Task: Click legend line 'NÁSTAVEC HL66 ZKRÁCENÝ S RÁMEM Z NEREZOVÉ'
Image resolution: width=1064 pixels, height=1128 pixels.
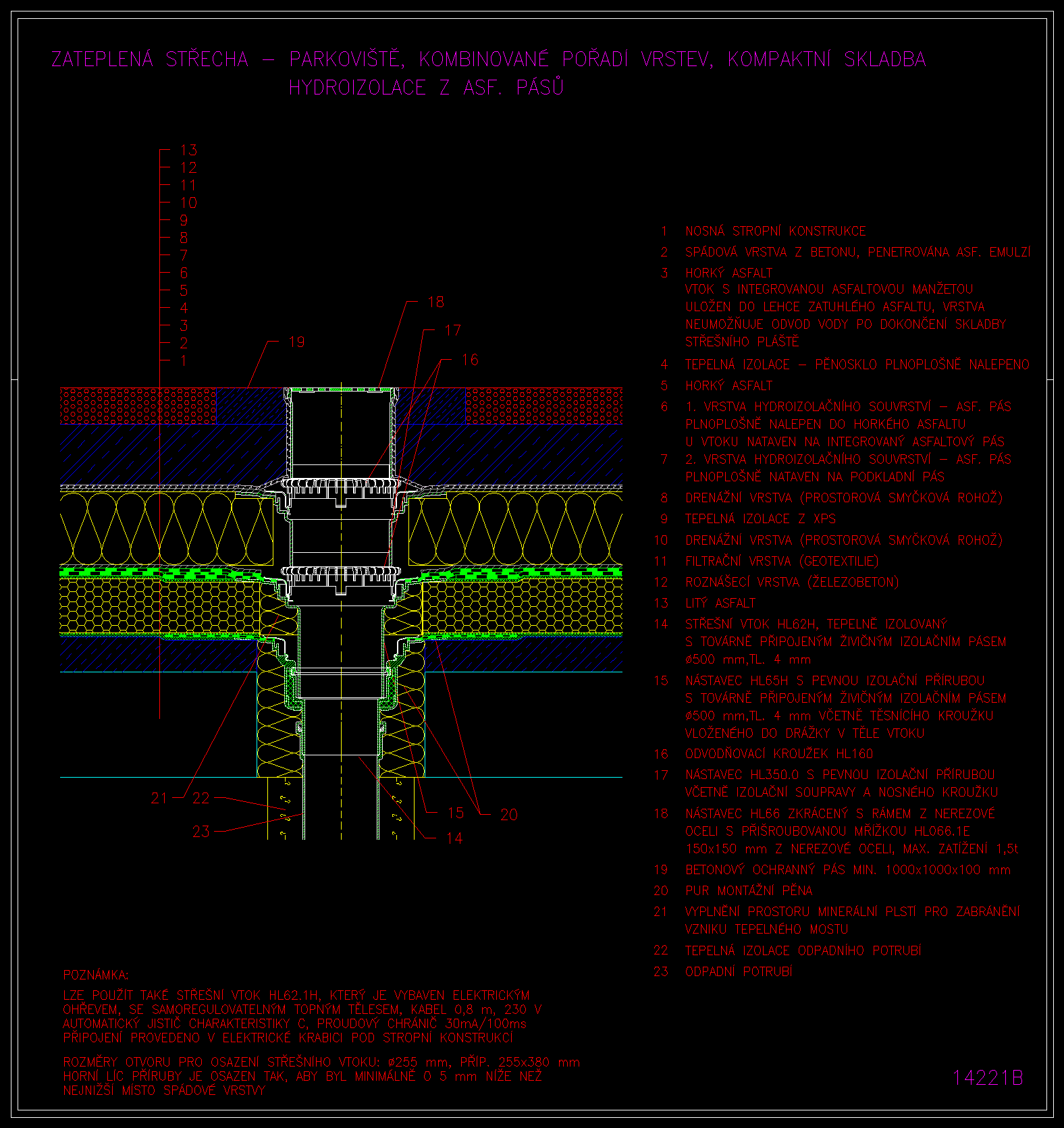Action: click(840, 813)
